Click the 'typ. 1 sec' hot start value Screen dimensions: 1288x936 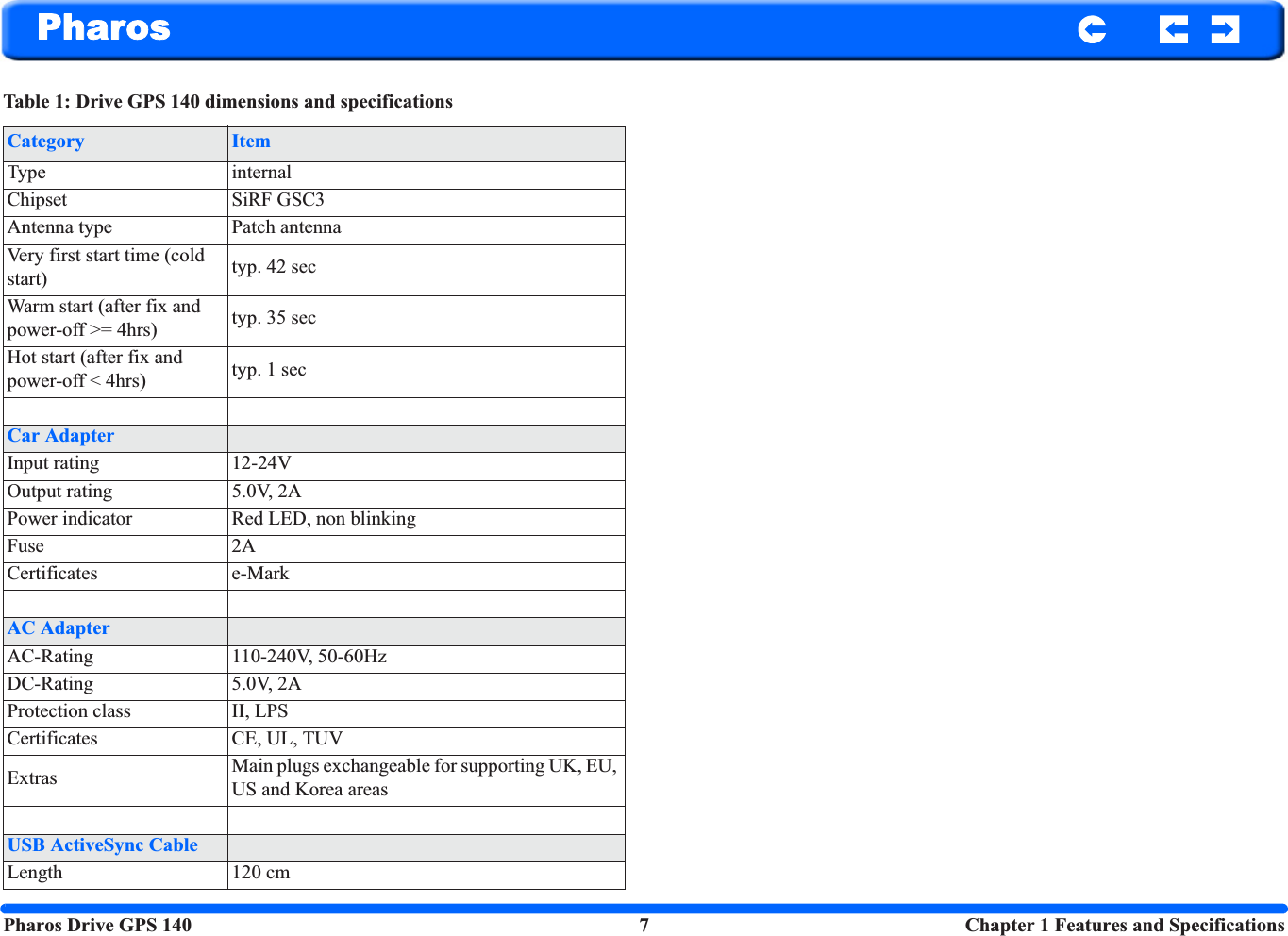tap(269, 370)
